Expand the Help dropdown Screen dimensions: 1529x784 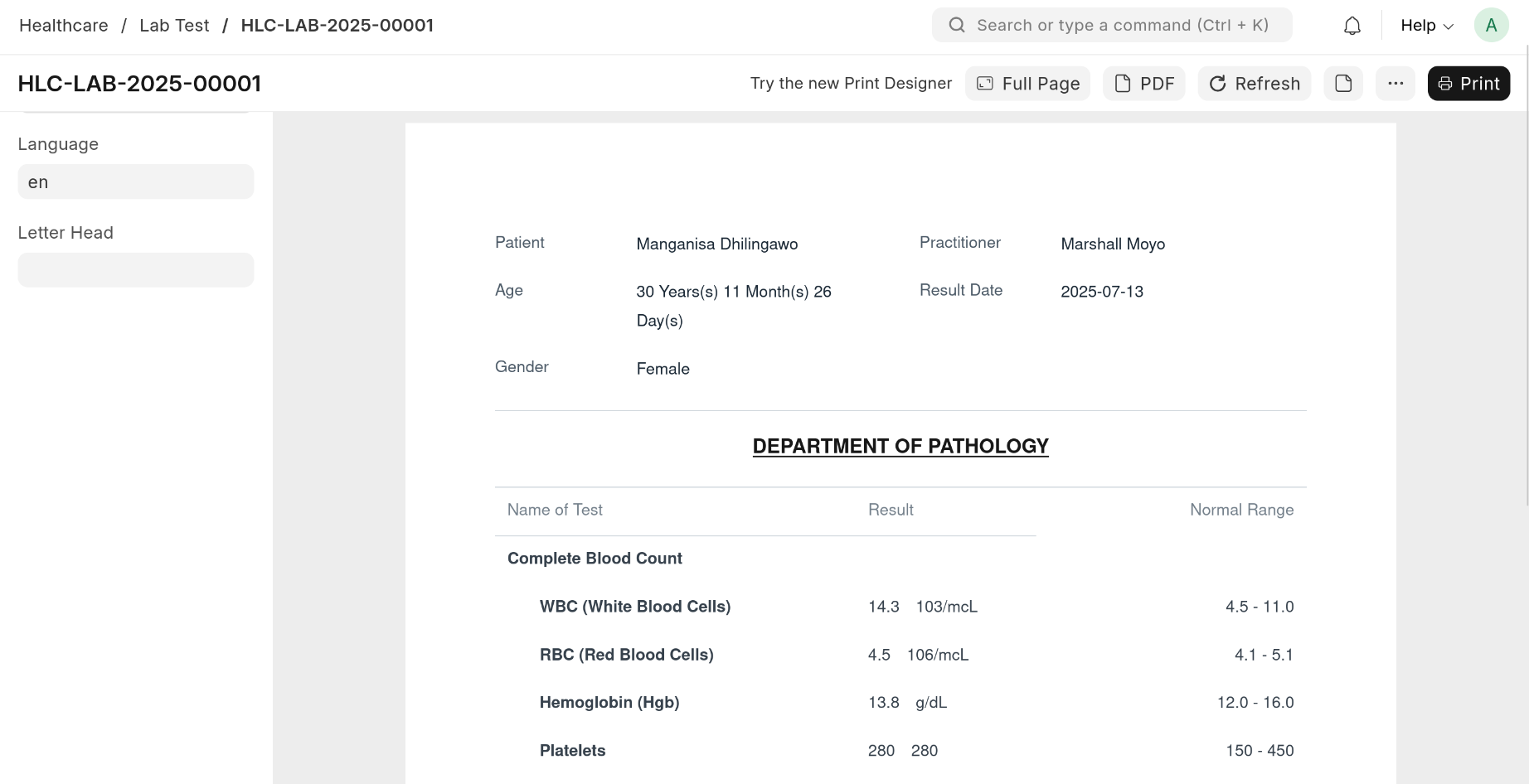1426,26
